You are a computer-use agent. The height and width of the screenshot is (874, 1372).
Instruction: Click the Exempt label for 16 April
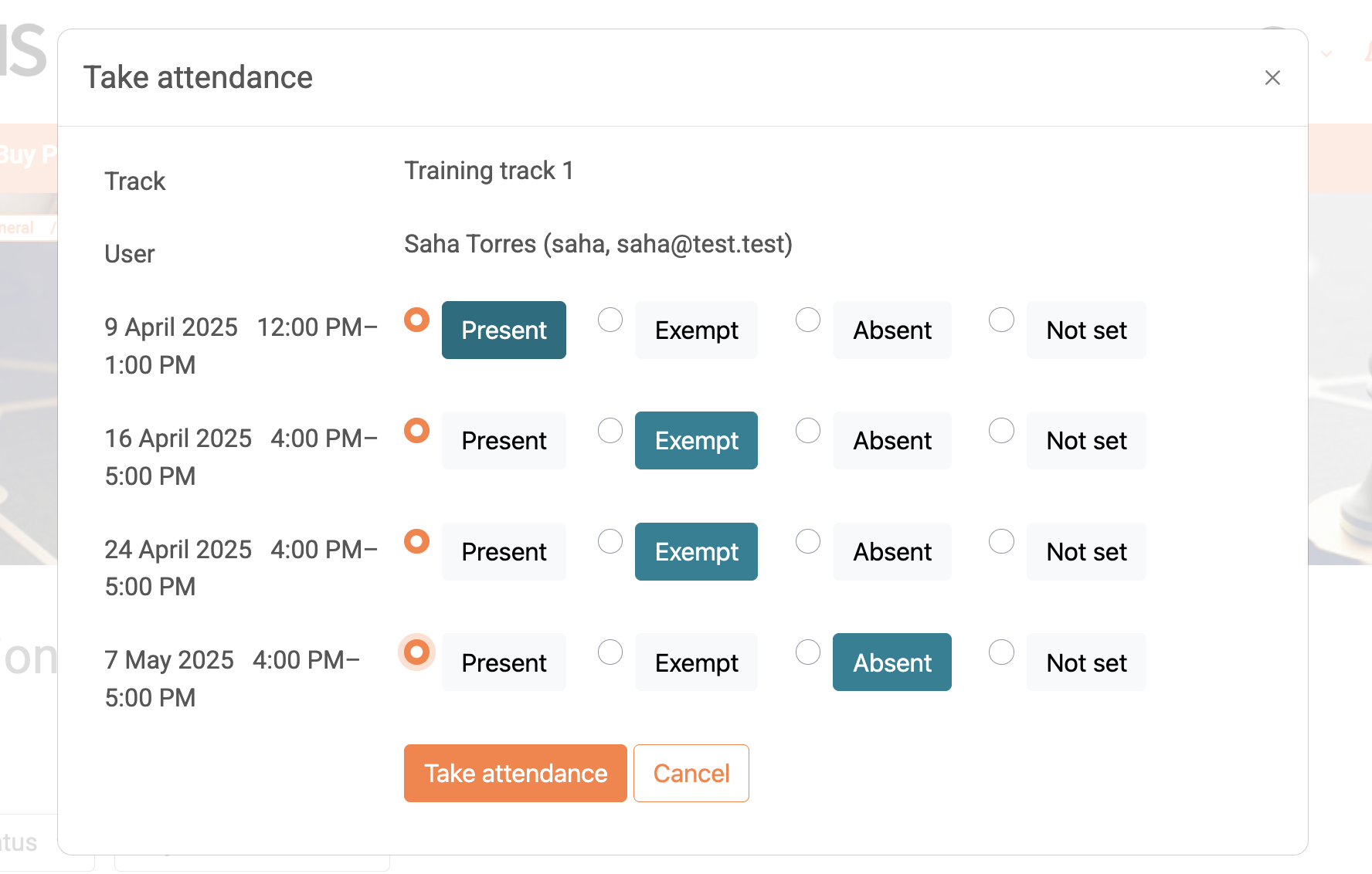pos(696,440)
